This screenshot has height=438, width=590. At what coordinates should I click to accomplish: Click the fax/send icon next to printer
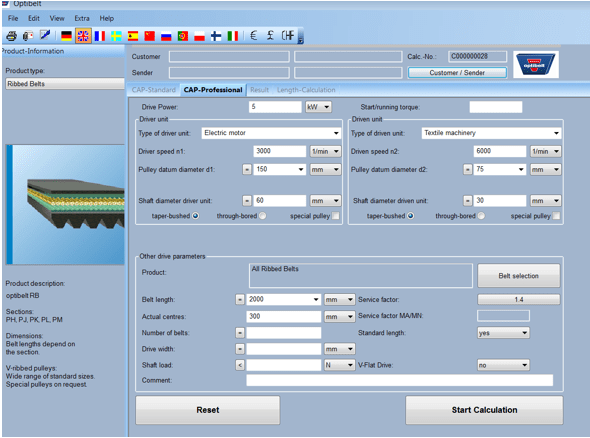[28, 36]
